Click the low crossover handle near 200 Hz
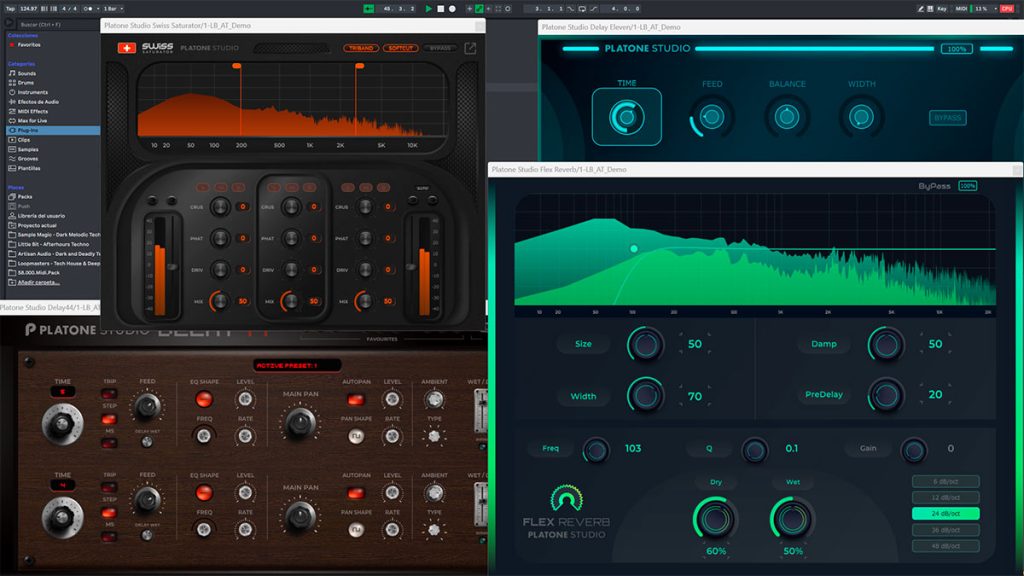 click(x=237, y=66)
